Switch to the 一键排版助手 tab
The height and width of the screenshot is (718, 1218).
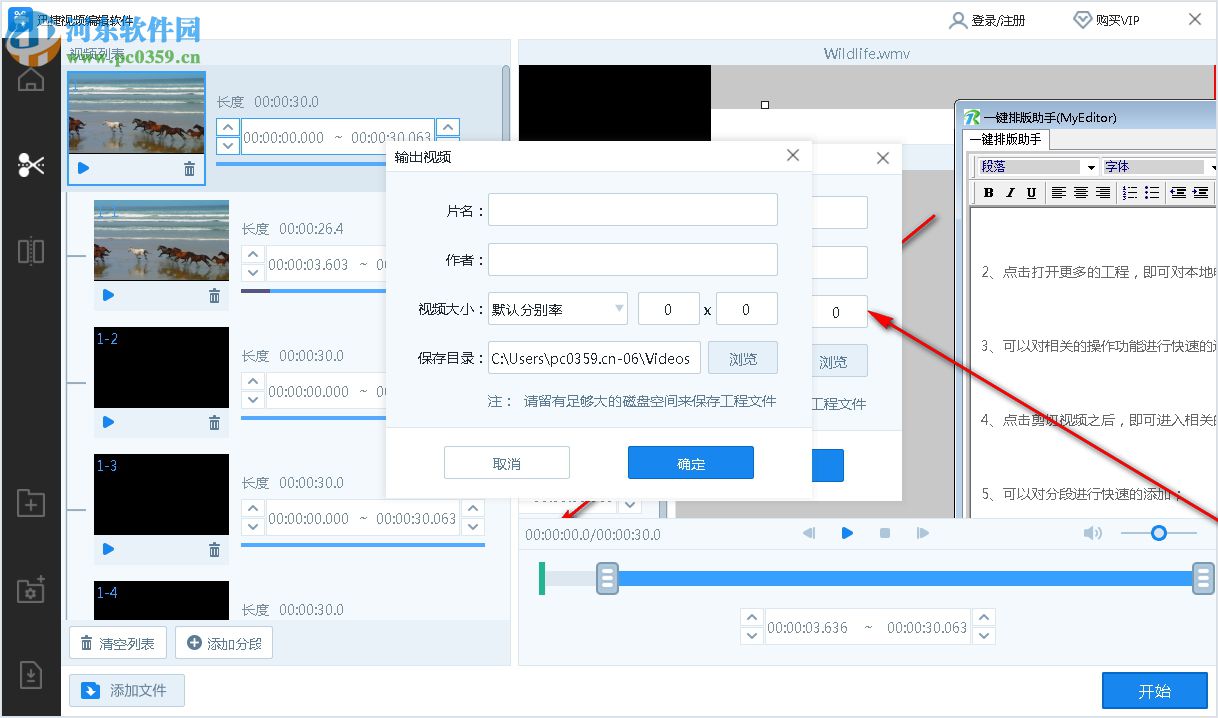(1005, 139)
